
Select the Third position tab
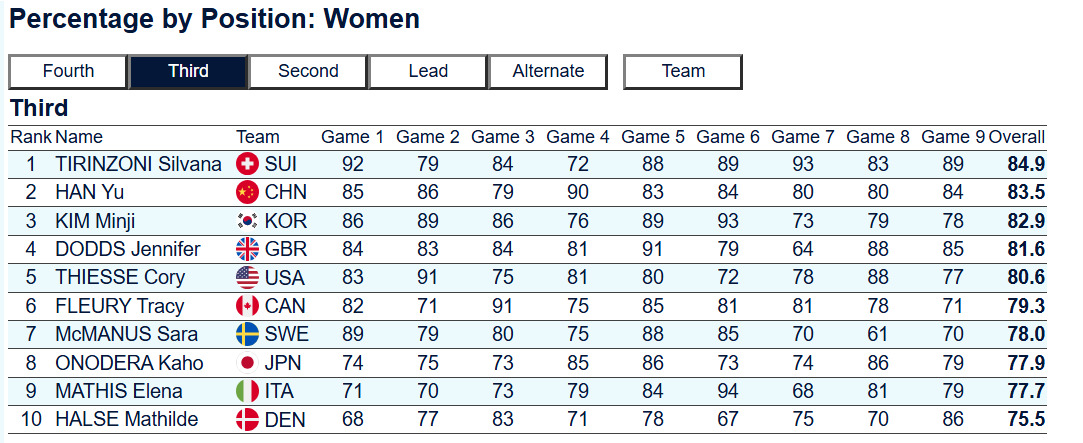click(x=189, y=71)
